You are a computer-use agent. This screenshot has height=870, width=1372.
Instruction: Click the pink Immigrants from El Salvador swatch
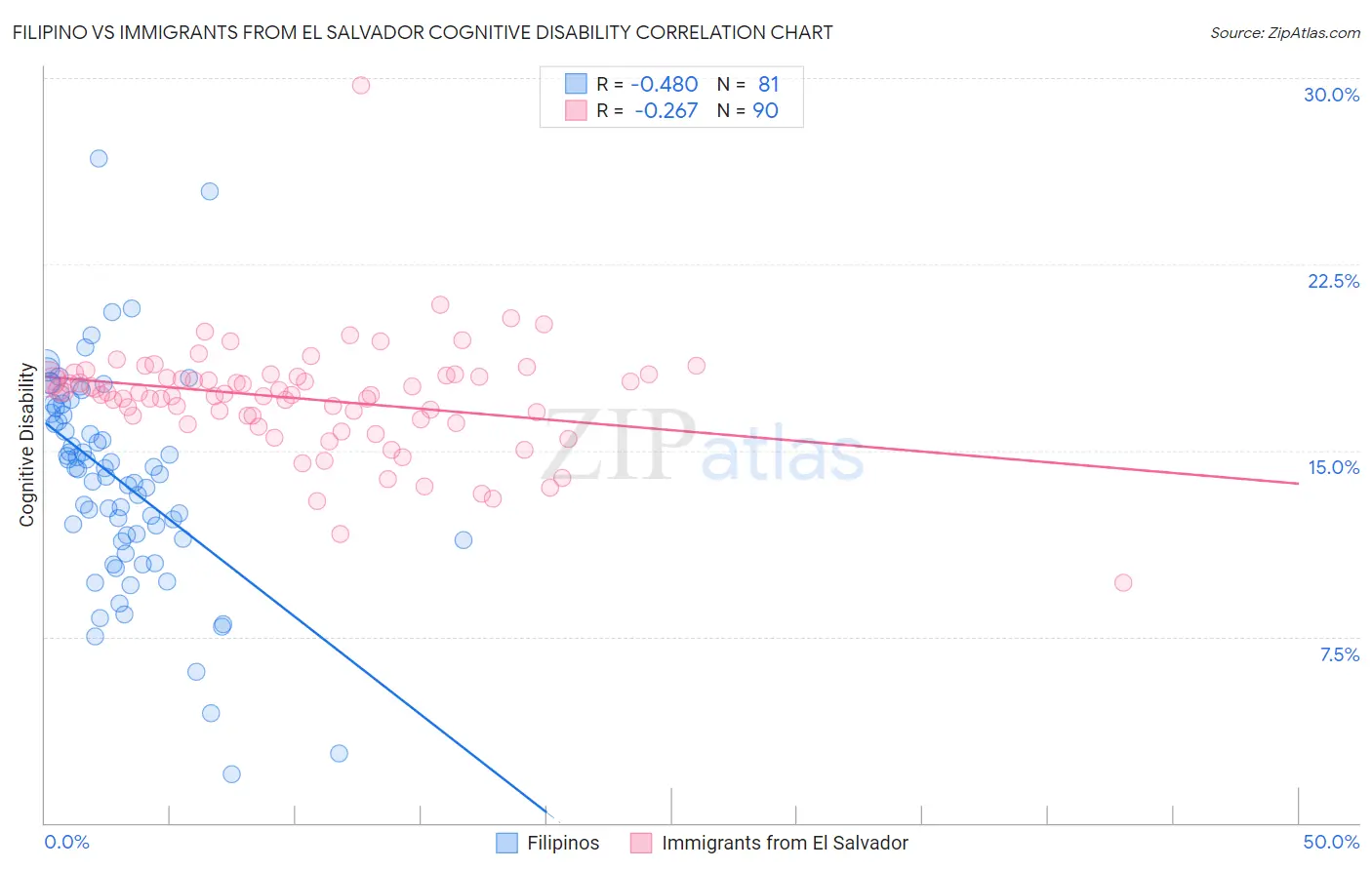[x=641, y=843]
